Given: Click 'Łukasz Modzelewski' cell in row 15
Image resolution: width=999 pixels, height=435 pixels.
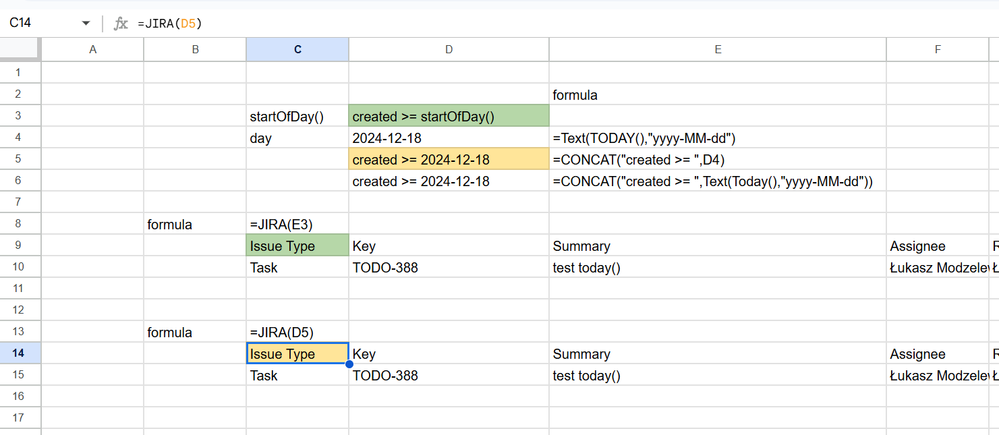Looking at the screenshot, I should pyautogui.click(x=938, y=375).
